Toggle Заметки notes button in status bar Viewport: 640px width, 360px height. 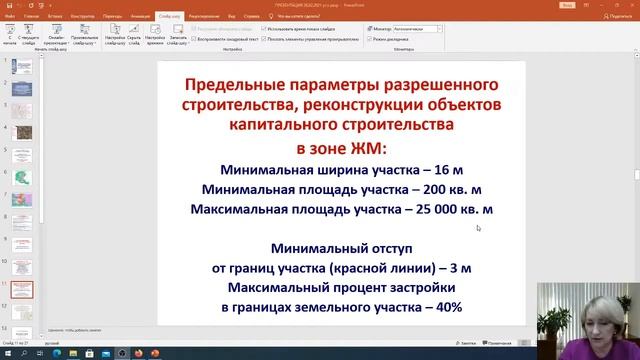tap(466, 343)
